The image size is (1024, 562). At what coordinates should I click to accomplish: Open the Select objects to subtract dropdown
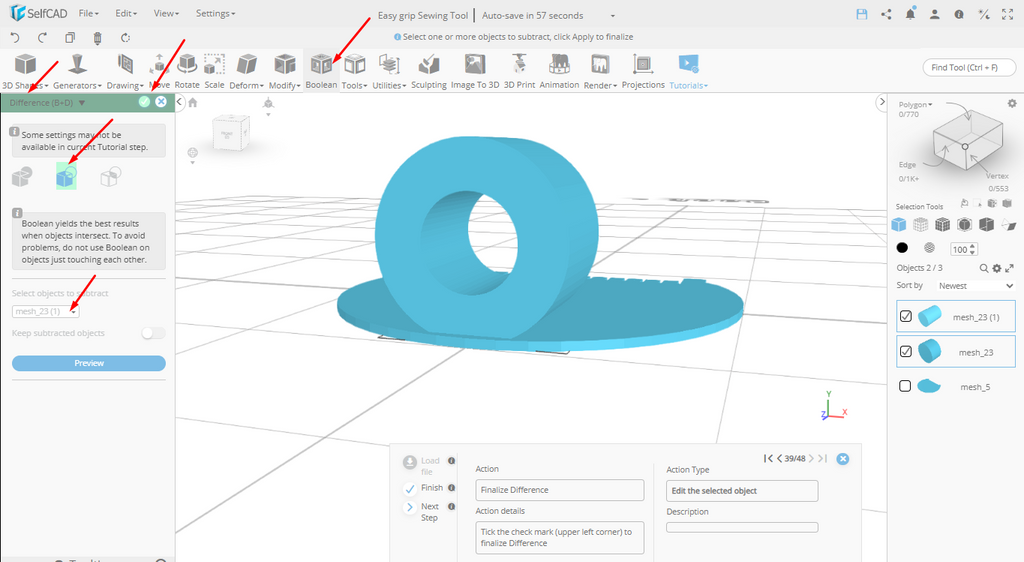tap(46, 311)
